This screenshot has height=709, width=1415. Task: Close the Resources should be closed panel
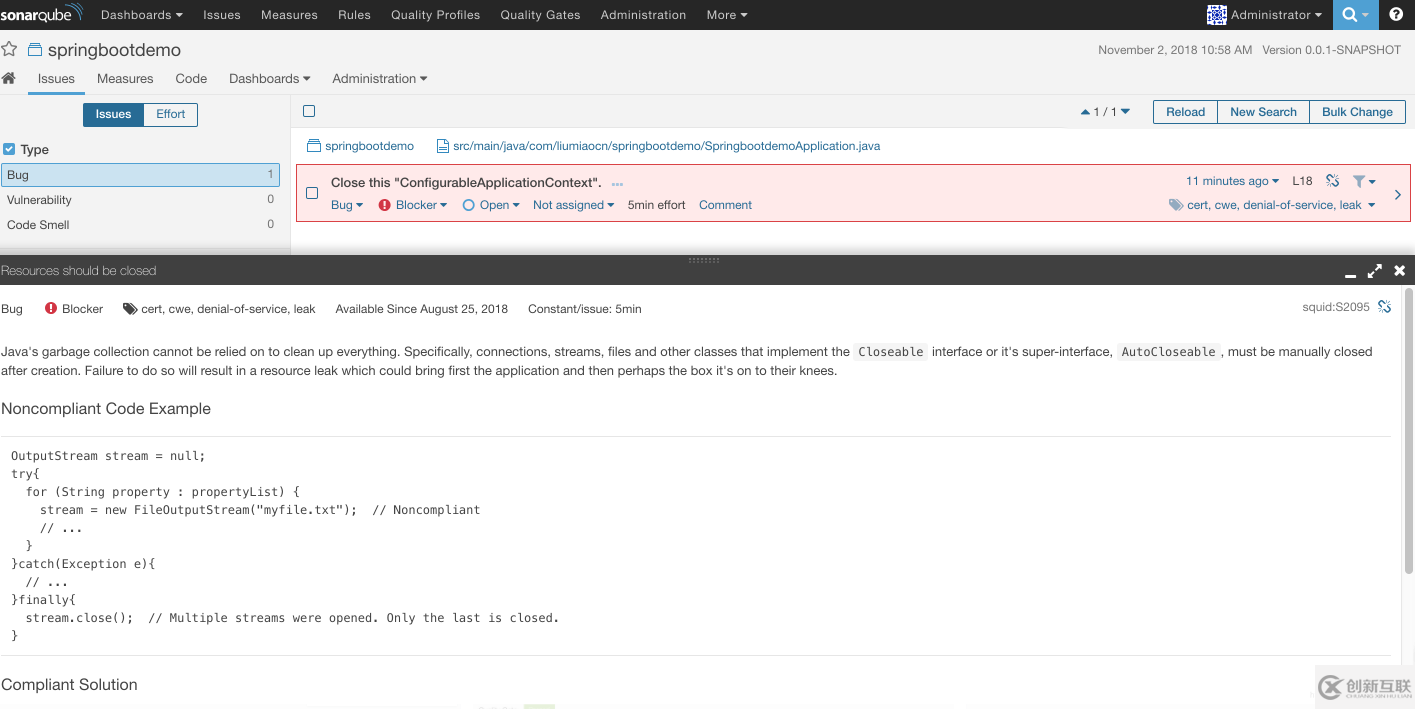(x=1400, y=270)
